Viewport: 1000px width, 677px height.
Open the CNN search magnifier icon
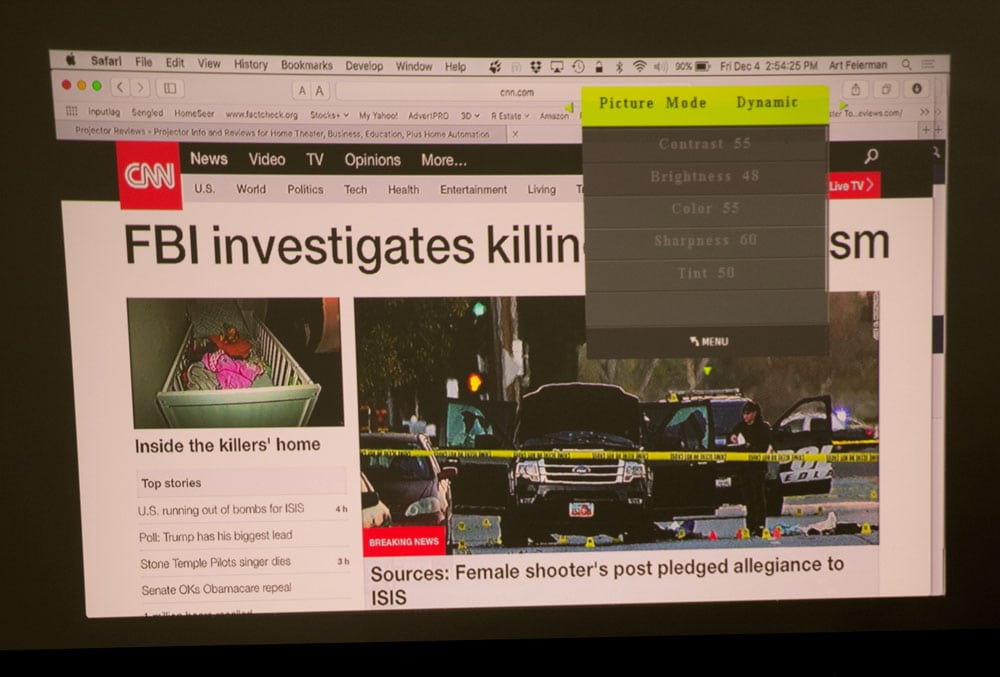871,156
